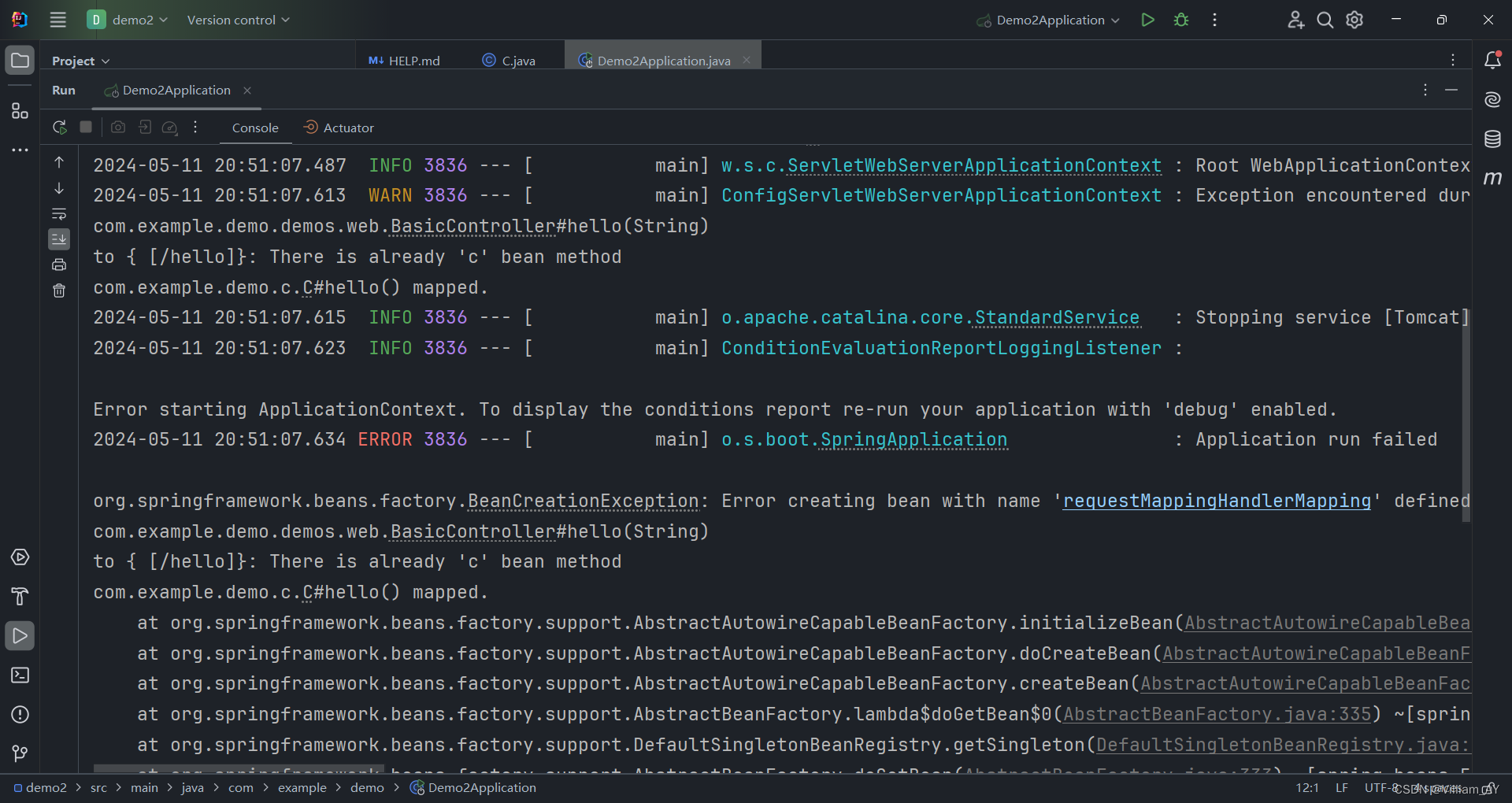Open IDE settings gear

(x=1354, y=20)
